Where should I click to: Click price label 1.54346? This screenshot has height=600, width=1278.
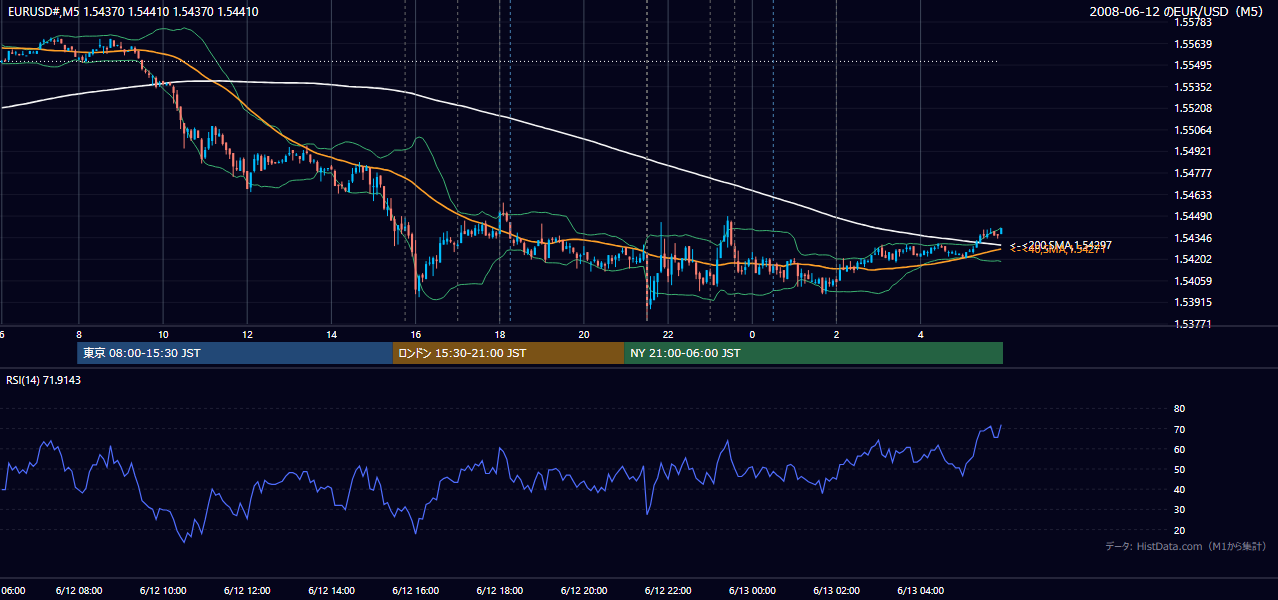(x=1193, y=238)
